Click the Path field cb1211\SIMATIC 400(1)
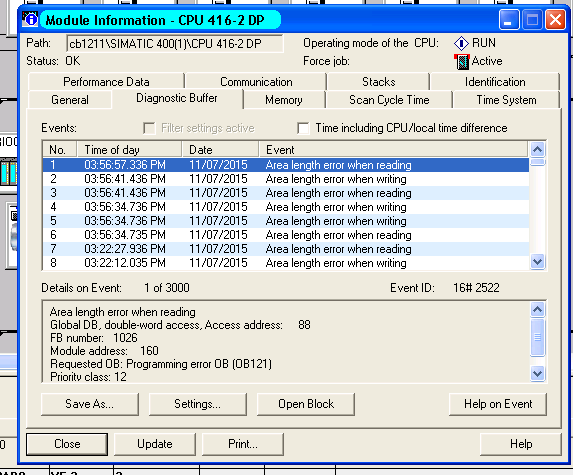The width and height of the screenshot is (573, 475). tap(175, 44)
